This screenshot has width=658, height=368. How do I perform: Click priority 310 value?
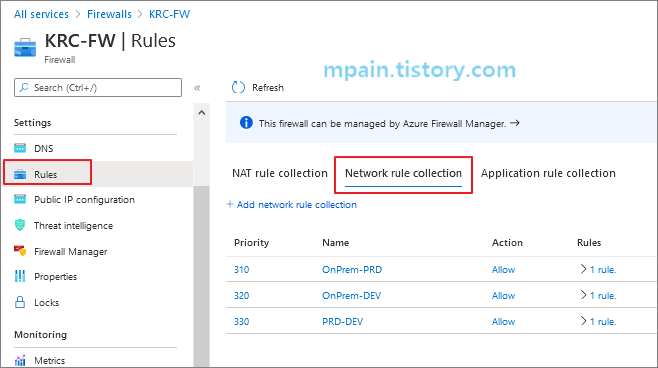[241, 269]
